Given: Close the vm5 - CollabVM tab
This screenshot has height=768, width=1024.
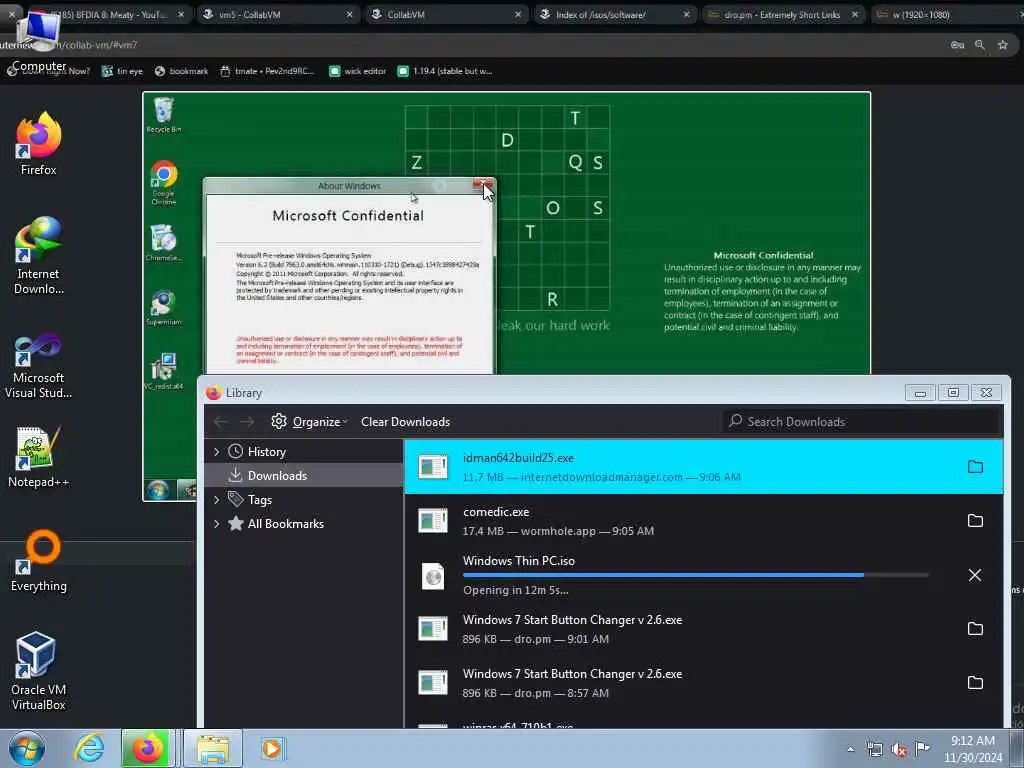Looking at the screenshot, I should [349, 14].
